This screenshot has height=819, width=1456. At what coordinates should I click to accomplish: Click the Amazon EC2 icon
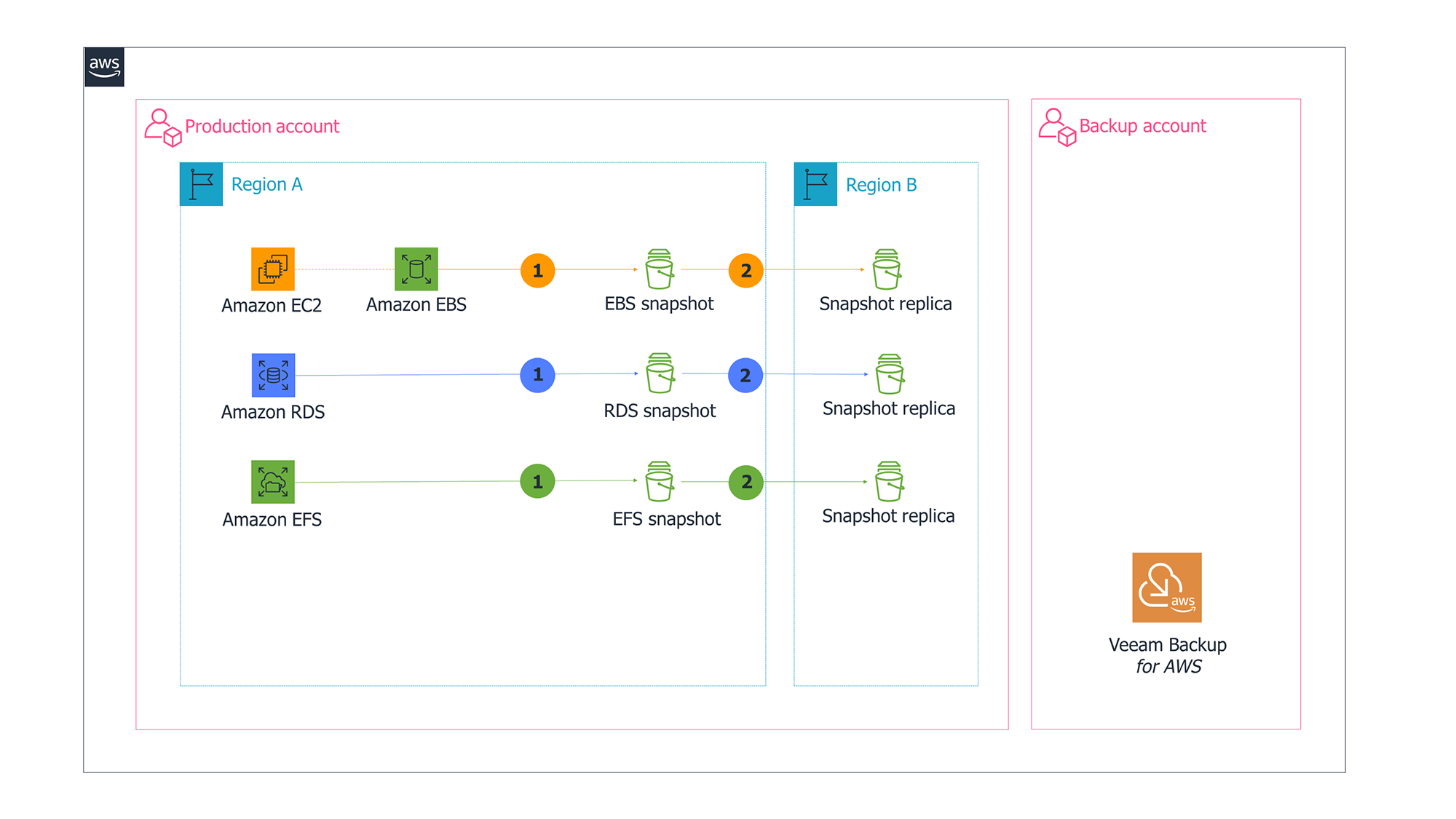click(x=273, y=269)
